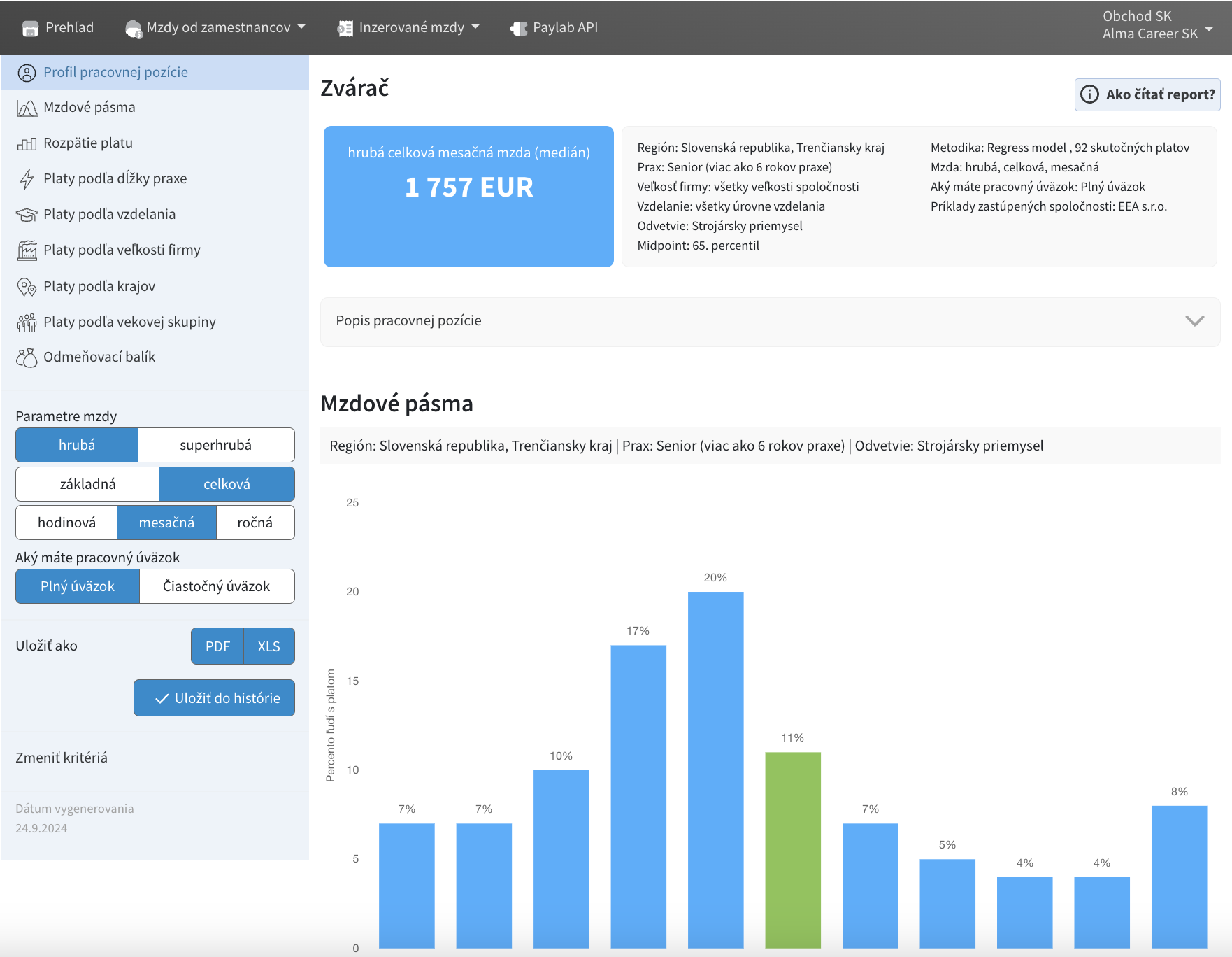This screenshot has width=1232, height=957.
Task: Click the generation date 24.9.2024
Action: [41, 828]
